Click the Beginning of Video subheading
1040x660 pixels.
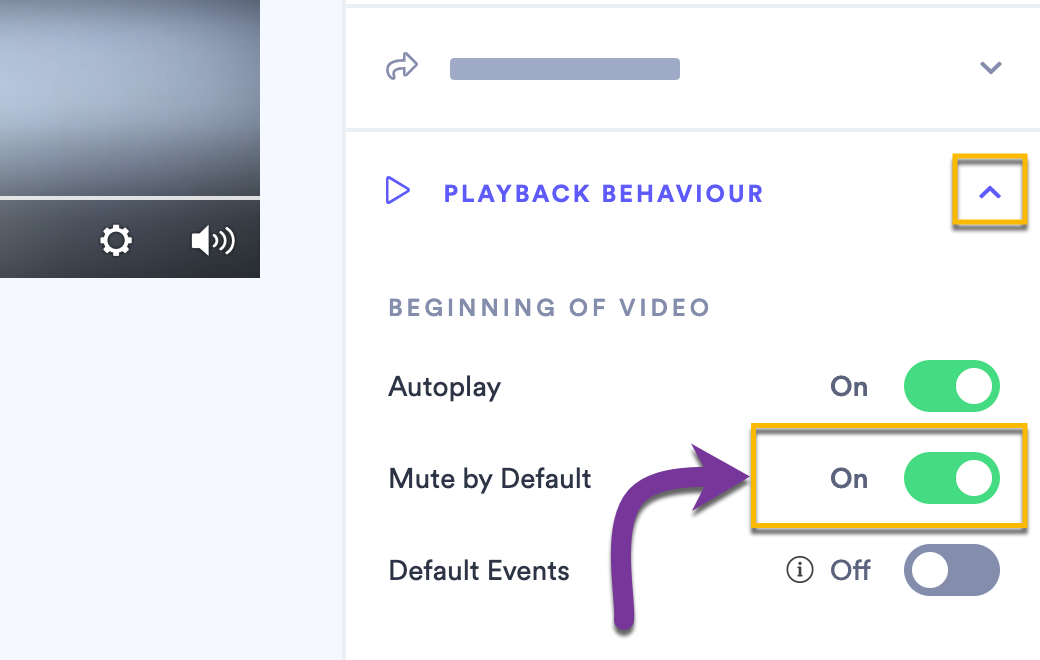(549, 307)
